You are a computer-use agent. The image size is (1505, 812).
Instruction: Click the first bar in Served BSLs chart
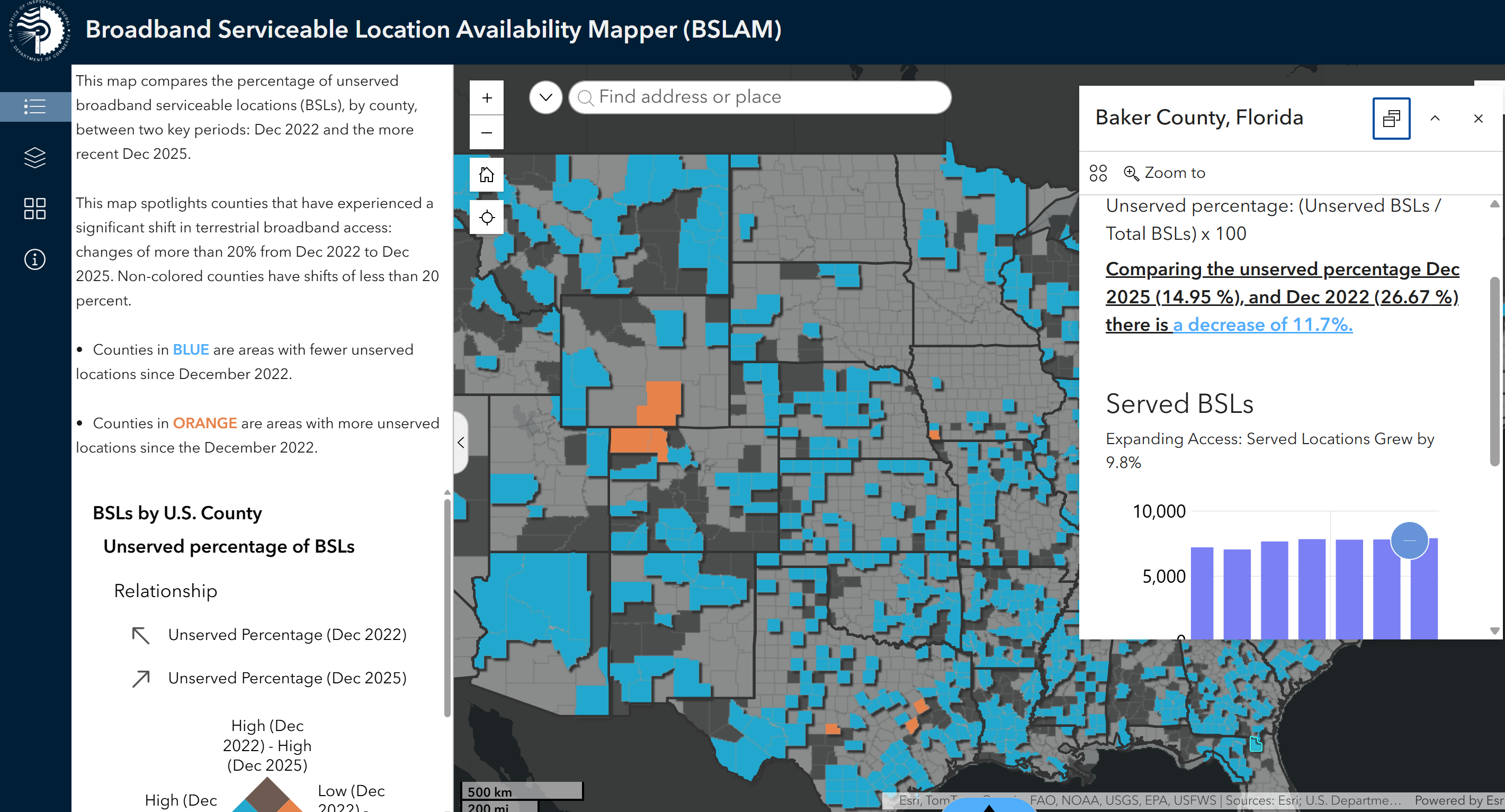point(1202,593)
